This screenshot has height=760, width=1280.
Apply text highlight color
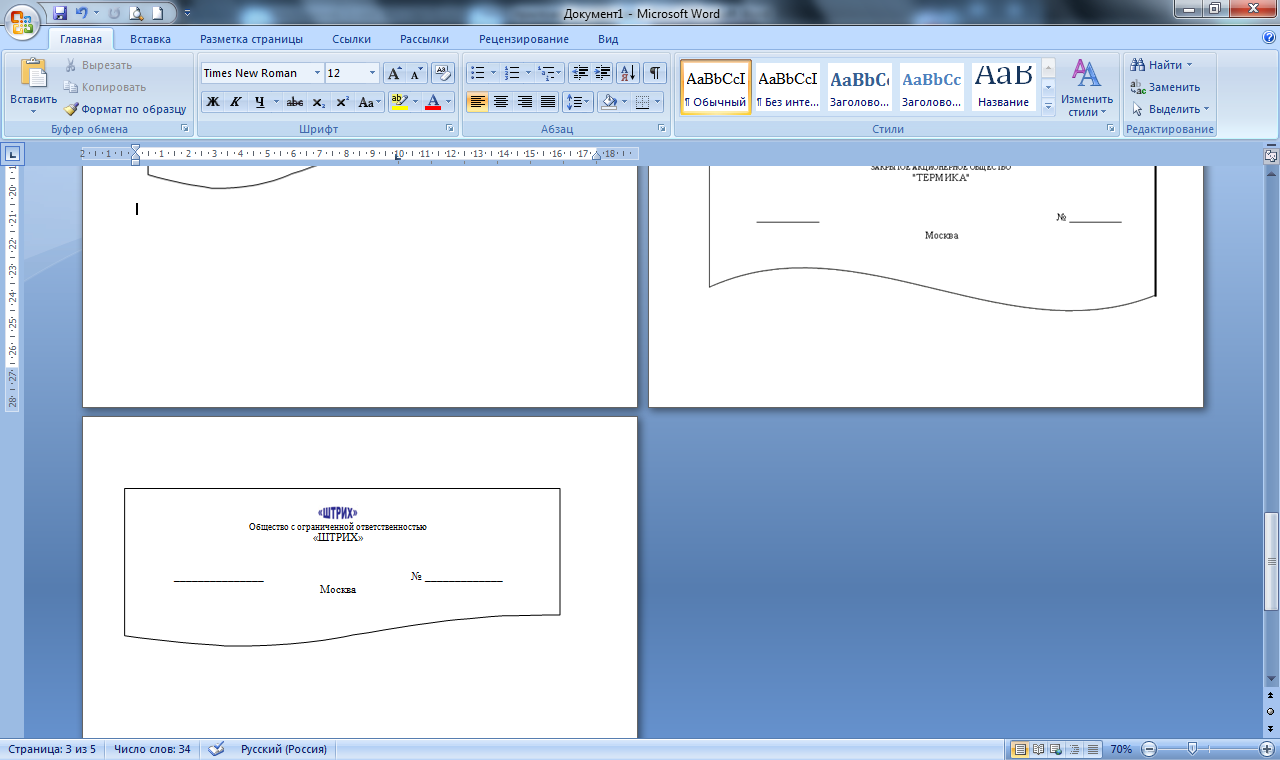(x=399, y=102)
